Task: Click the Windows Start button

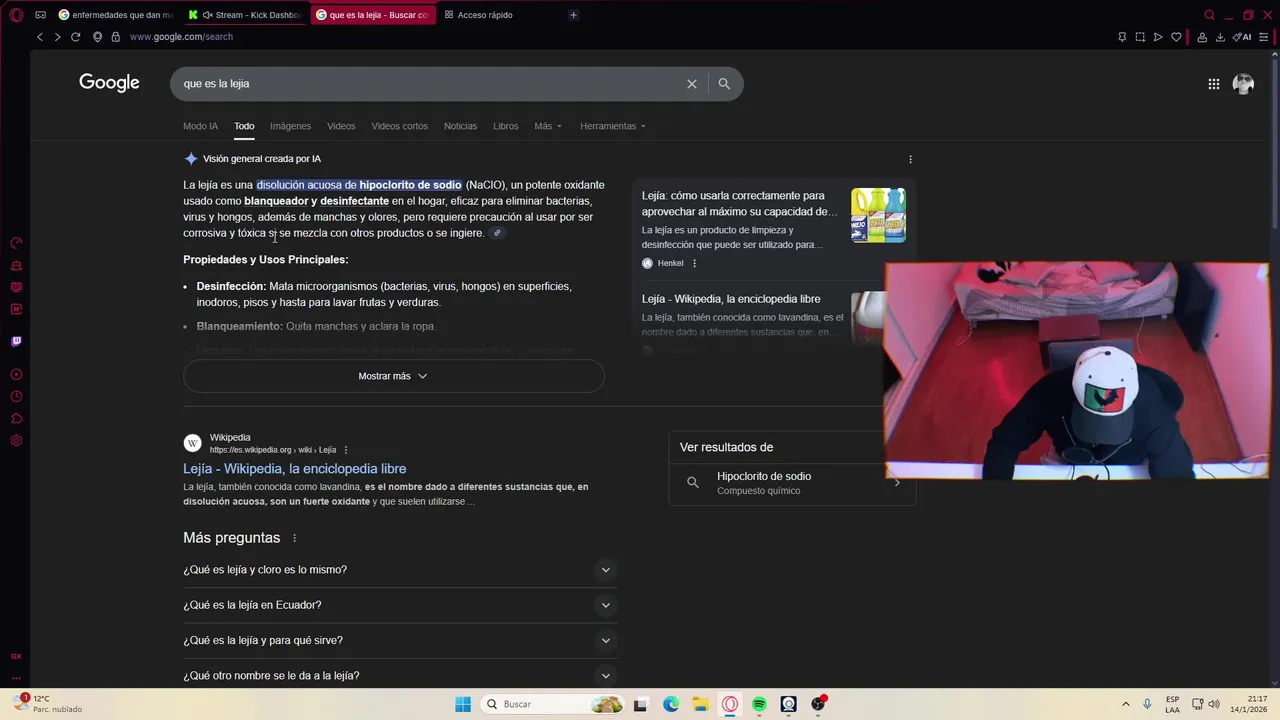Action: [463, 704]
